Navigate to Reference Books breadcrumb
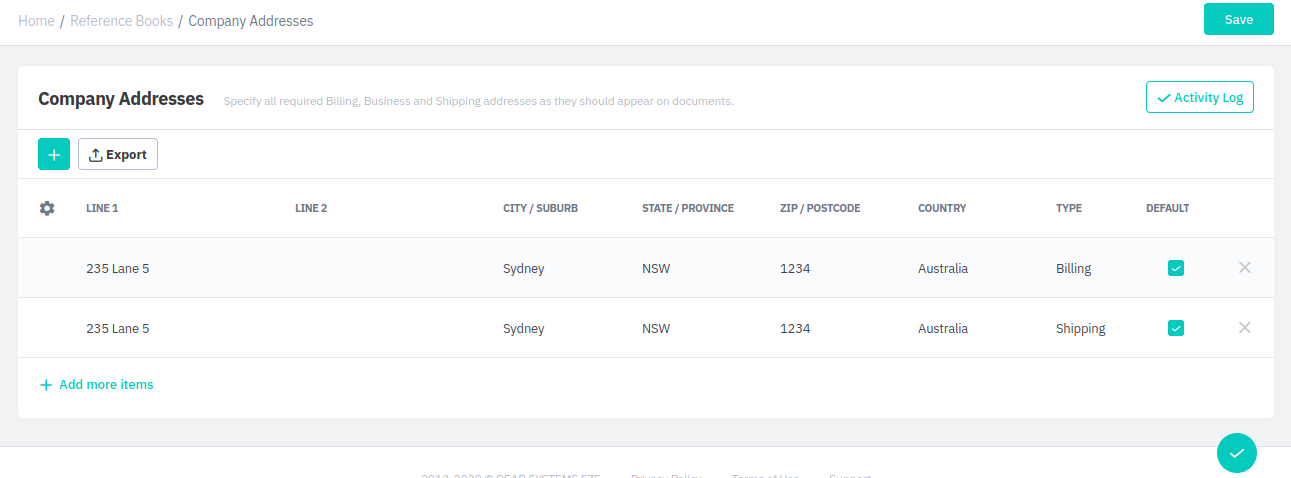The width and height of the screenshot is (1291, 478). pos(121,21)
